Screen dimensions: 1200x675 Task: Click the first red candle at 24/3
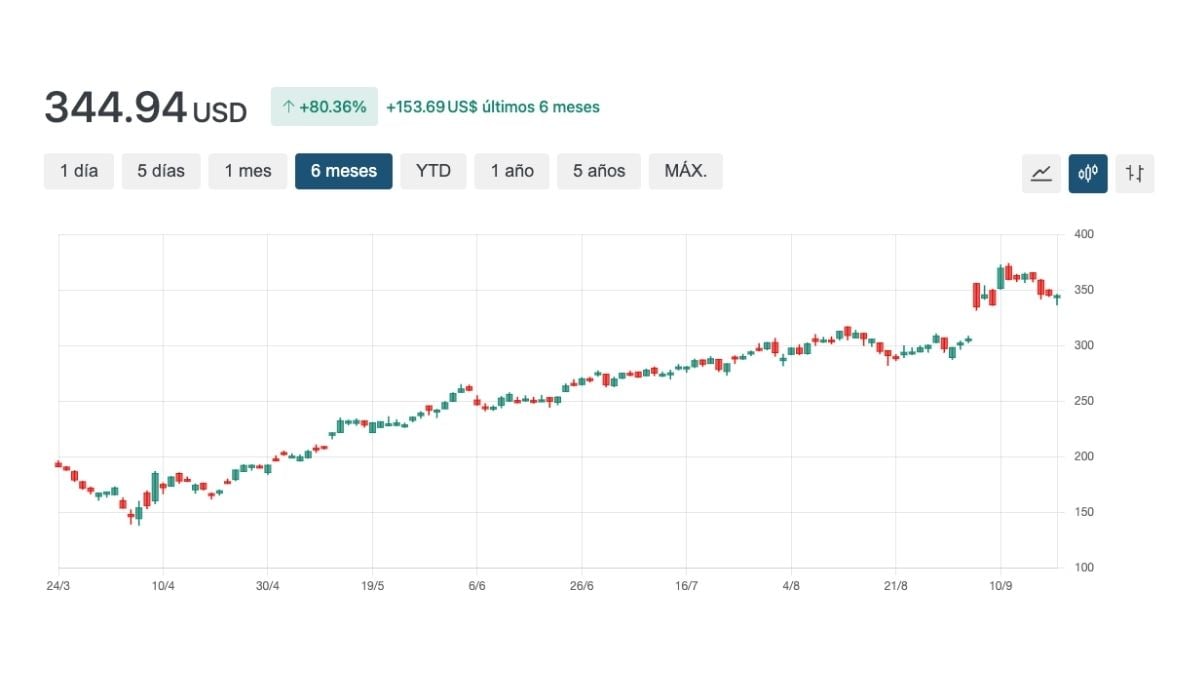click(58, 464)
